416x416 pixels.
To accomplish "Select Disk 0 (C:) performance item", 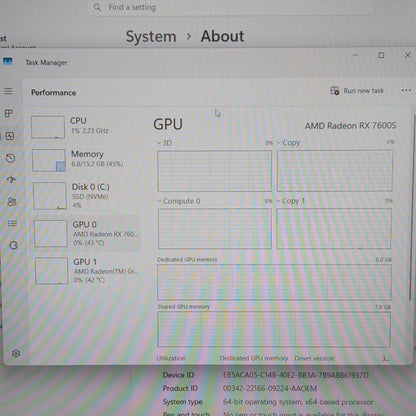I will (86, 196).
